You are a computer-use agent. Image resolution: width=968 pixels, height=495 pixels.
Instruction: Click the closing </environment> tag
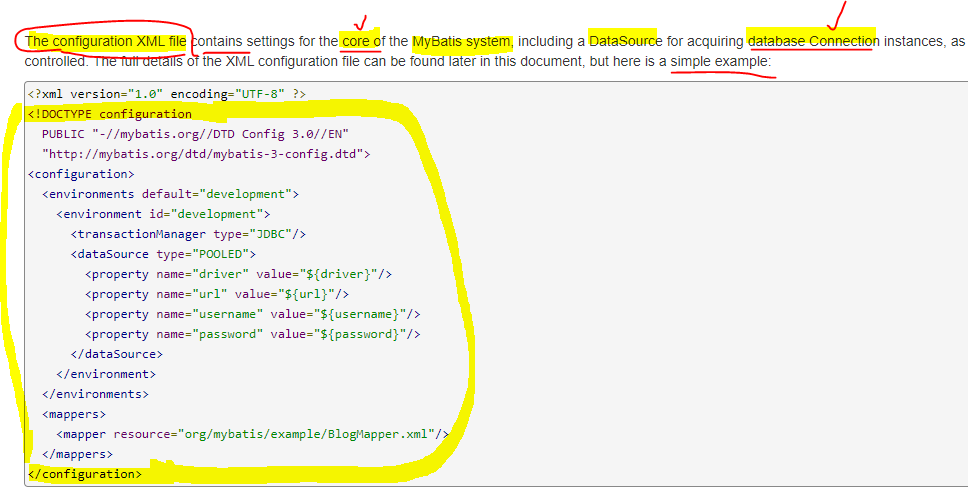(106, 374)
